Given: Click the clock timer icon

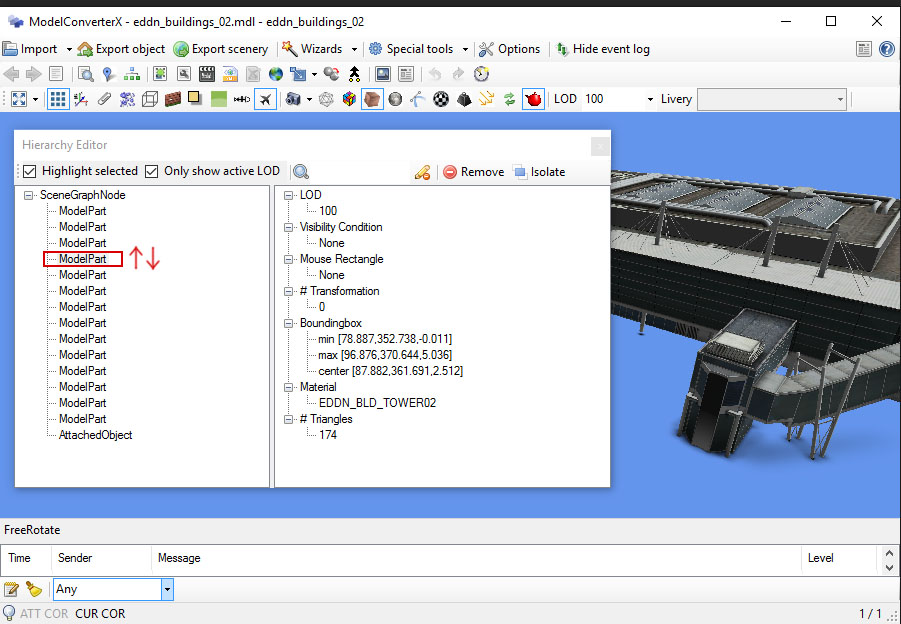Looking at the screenshot, I should pyautogui.click(x=482, y=74).
